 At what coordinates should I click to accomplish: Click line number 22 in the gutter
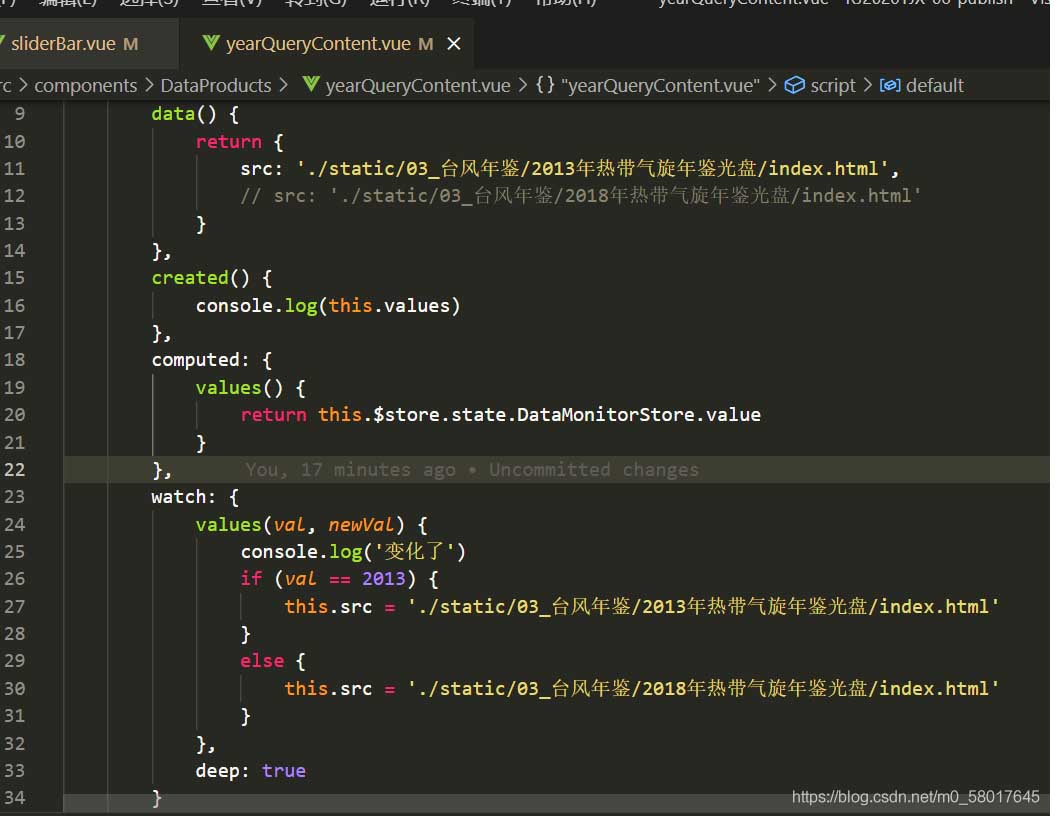coord(14,470)
